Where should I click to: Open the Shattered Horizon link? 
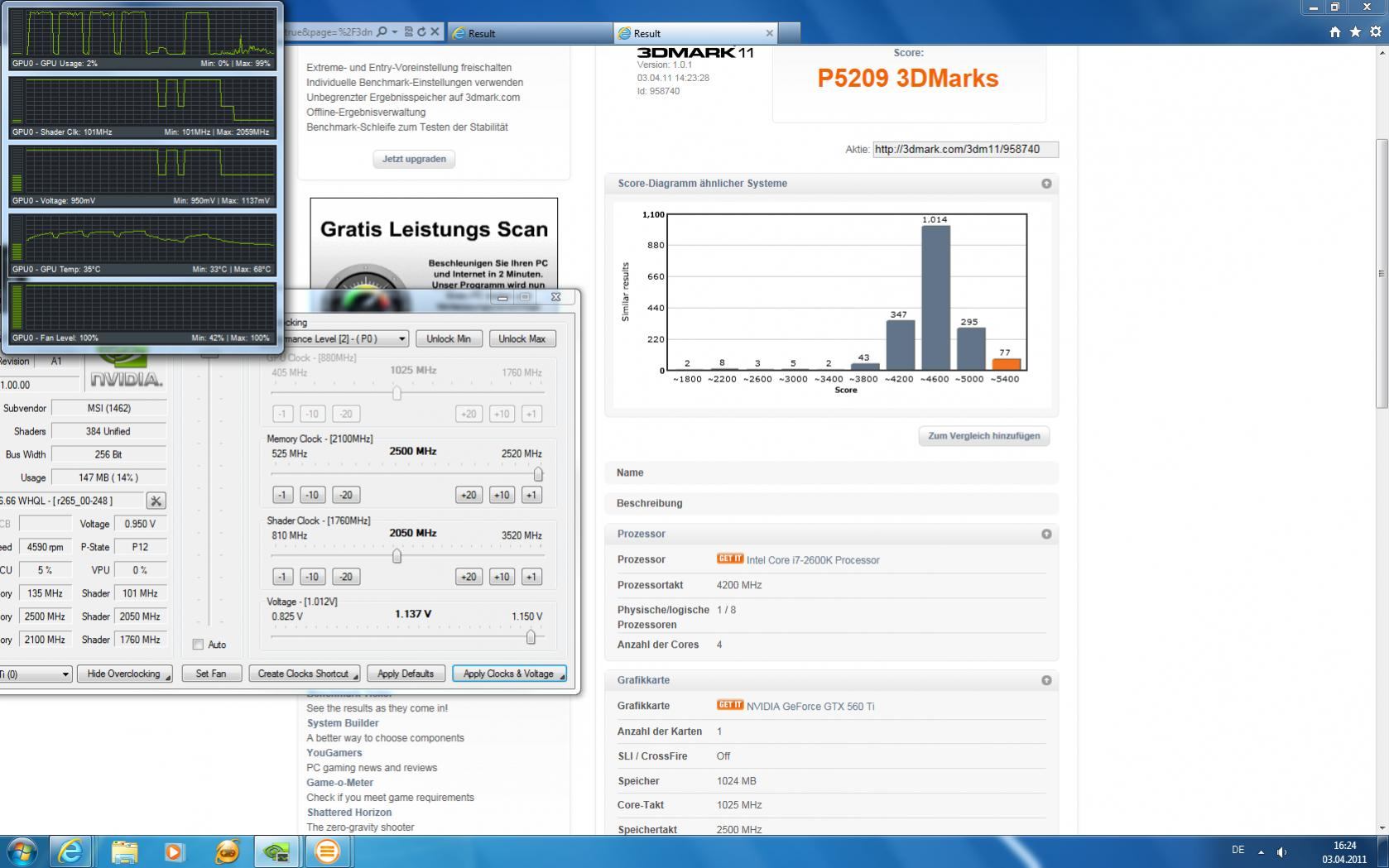click(349, 813)
